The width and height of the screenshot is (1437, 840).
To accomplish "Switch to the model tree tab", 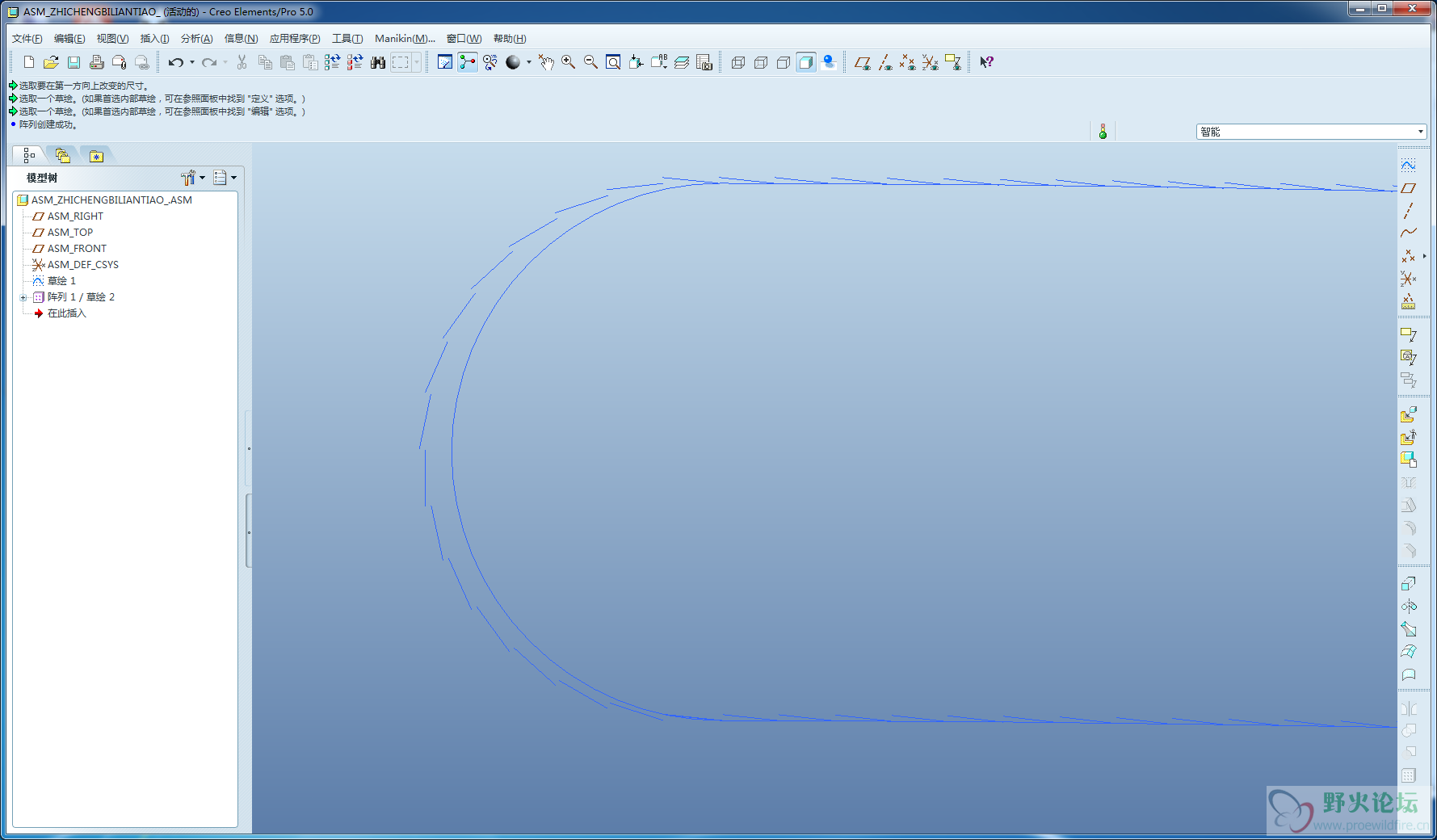I will (29, 155).
